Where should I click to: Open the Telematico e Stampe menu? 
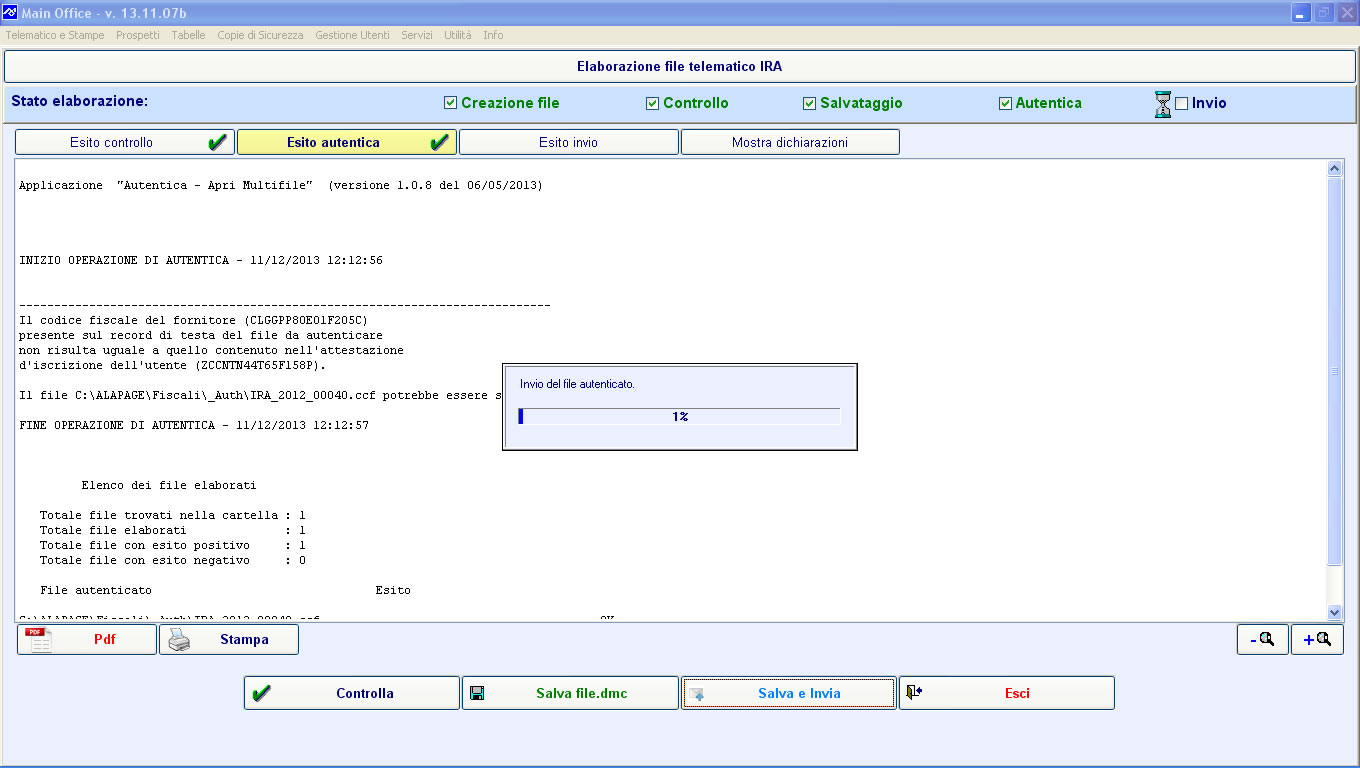[x=55, y=35]
